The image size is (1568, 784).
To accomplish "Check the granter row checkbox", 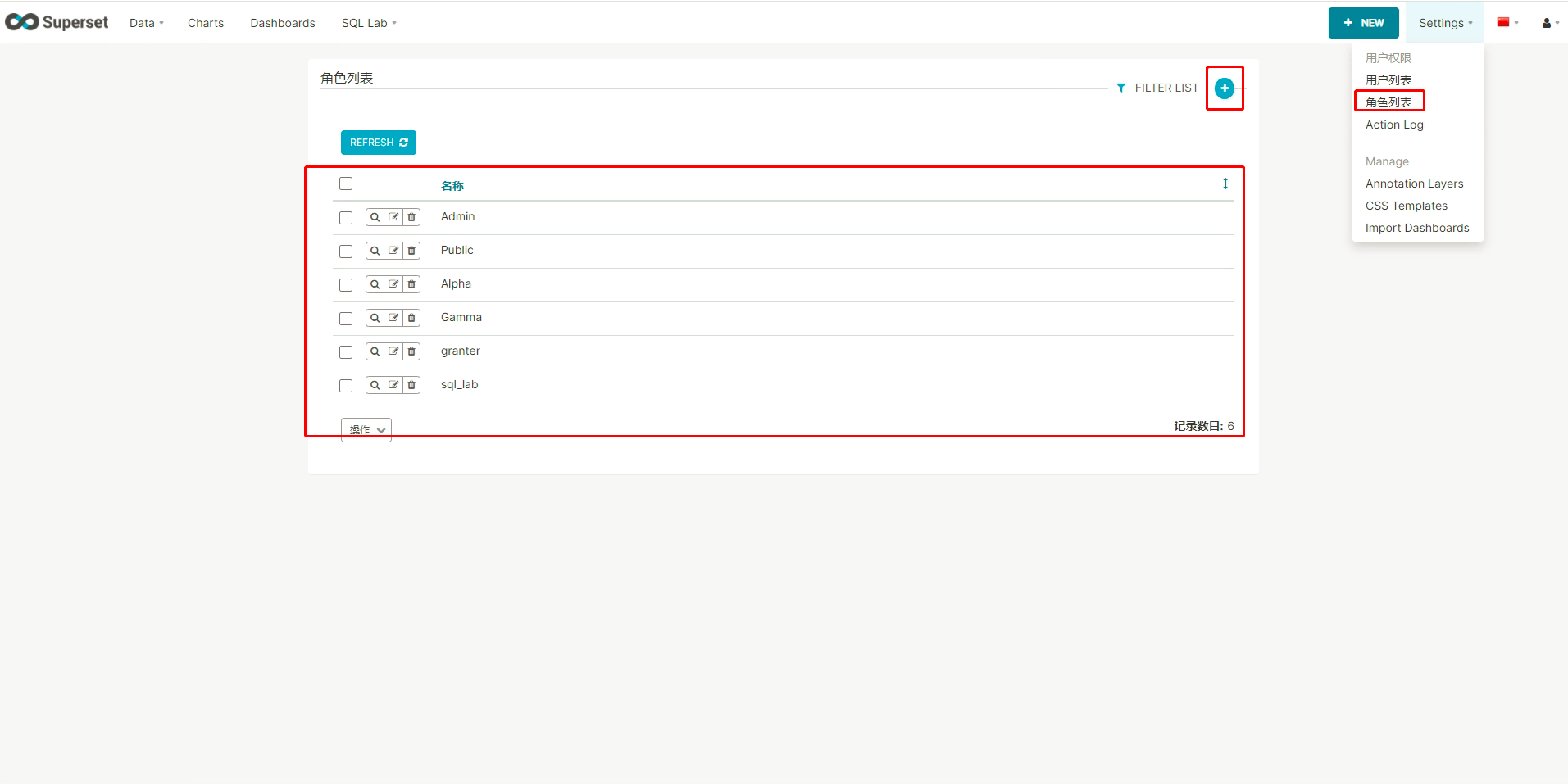I will (346, 352).
